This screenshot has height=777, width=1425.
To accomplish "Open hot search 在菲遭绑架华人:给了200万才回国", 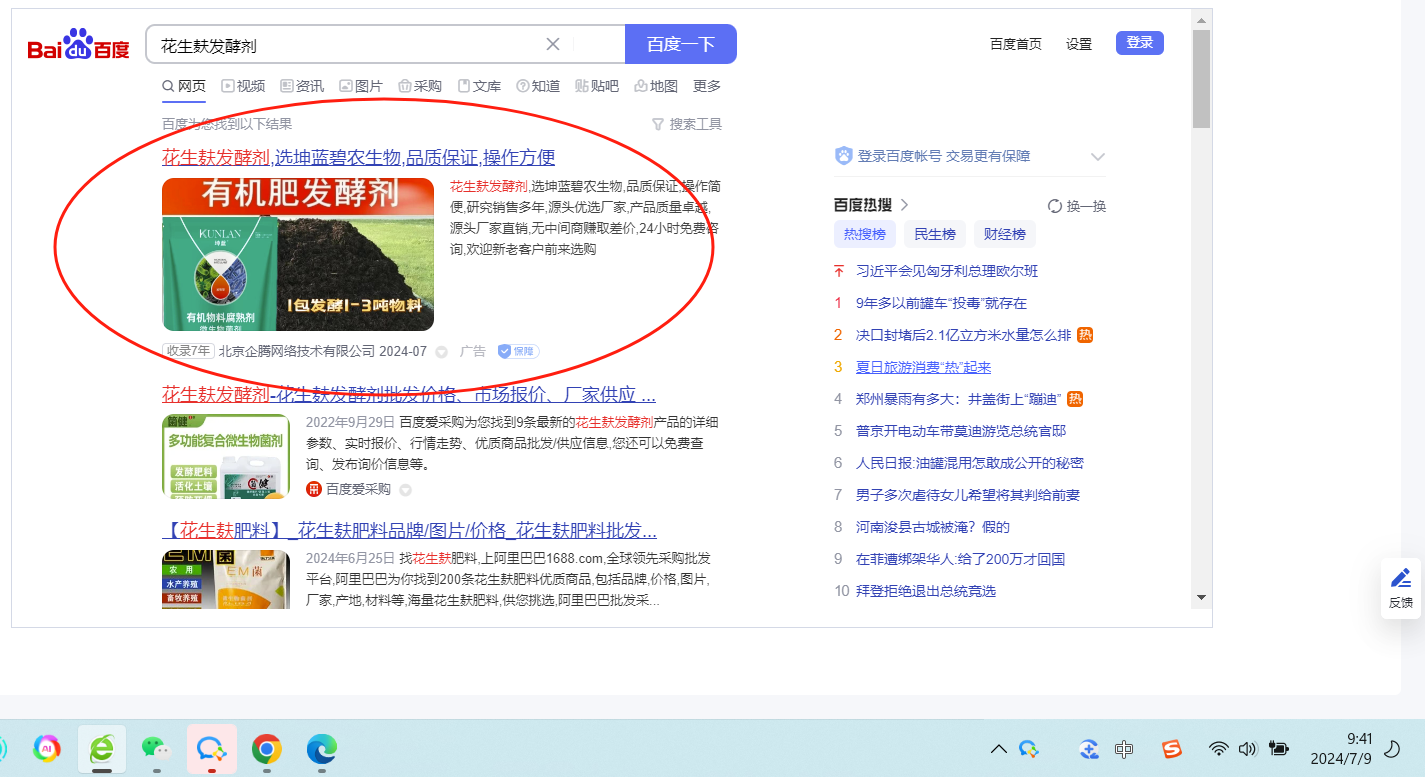I will coord(960,559).
